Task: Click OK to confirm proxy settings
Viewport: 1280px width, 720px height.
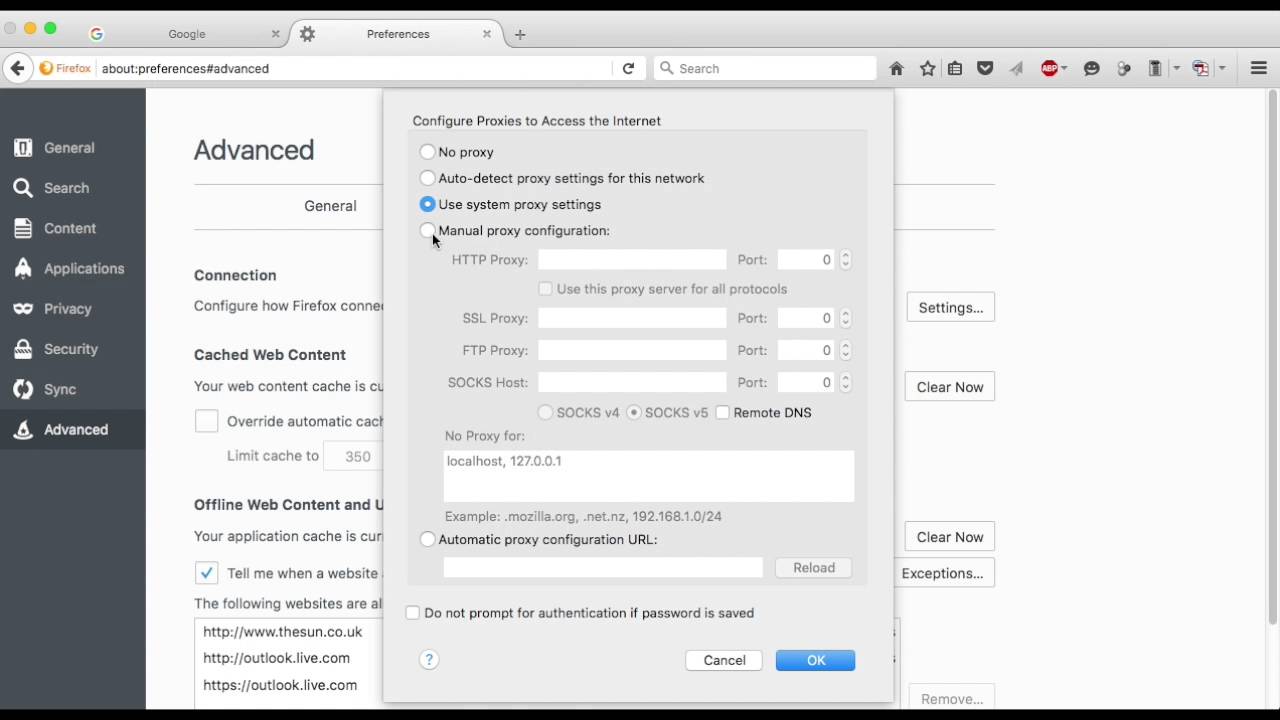Action: coord(815,661)
